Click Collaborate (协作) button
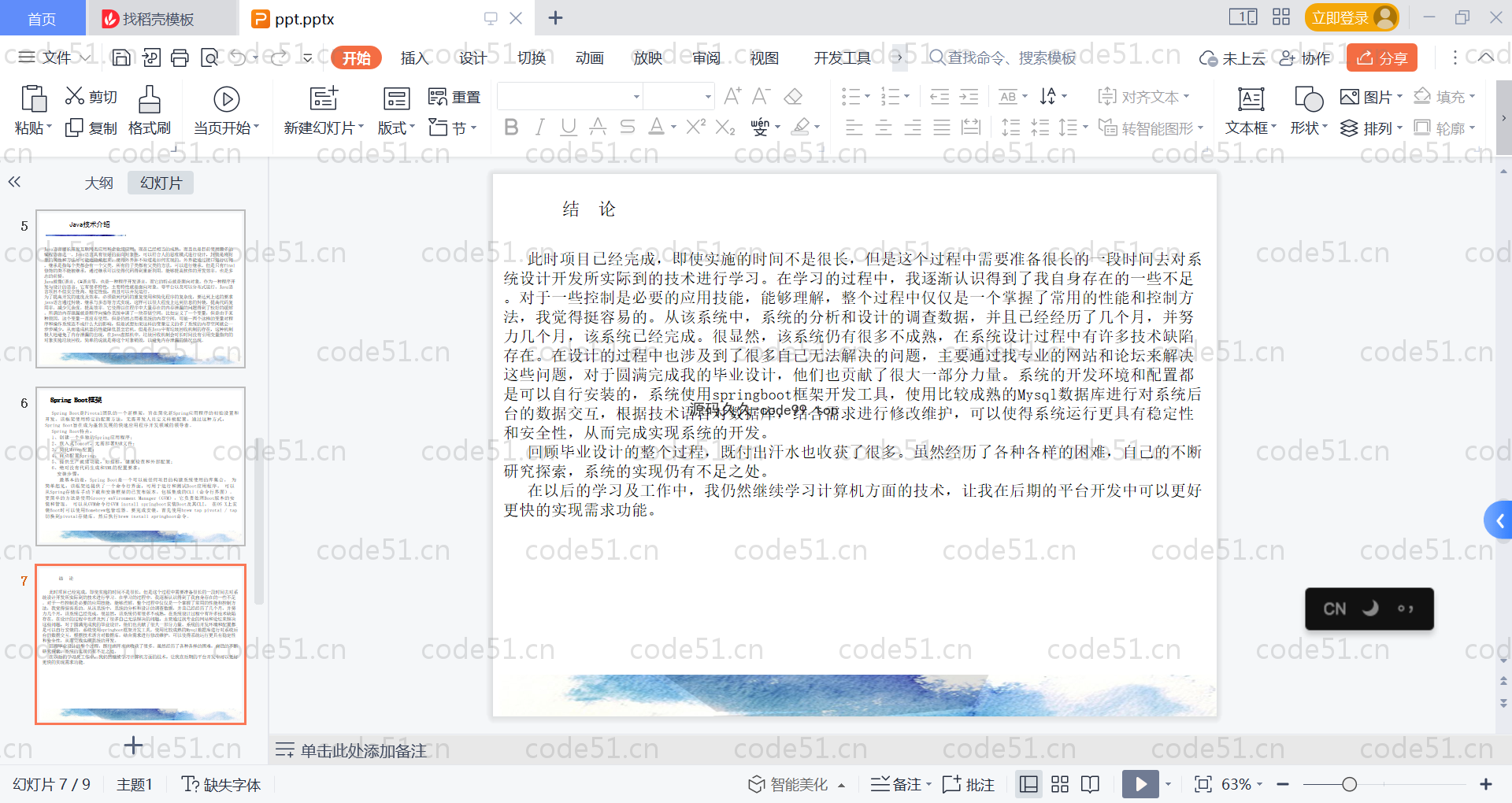 pyautogui.click(x=1304, y=57)
